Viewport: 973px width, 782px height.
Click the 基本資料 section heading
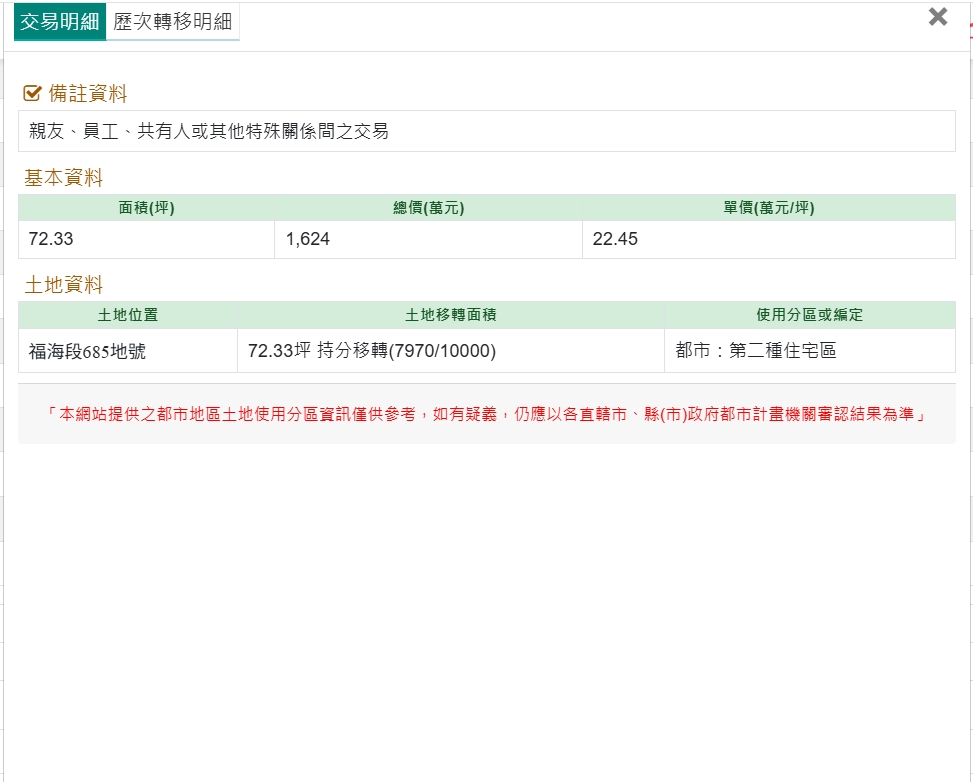click(64, 178)
